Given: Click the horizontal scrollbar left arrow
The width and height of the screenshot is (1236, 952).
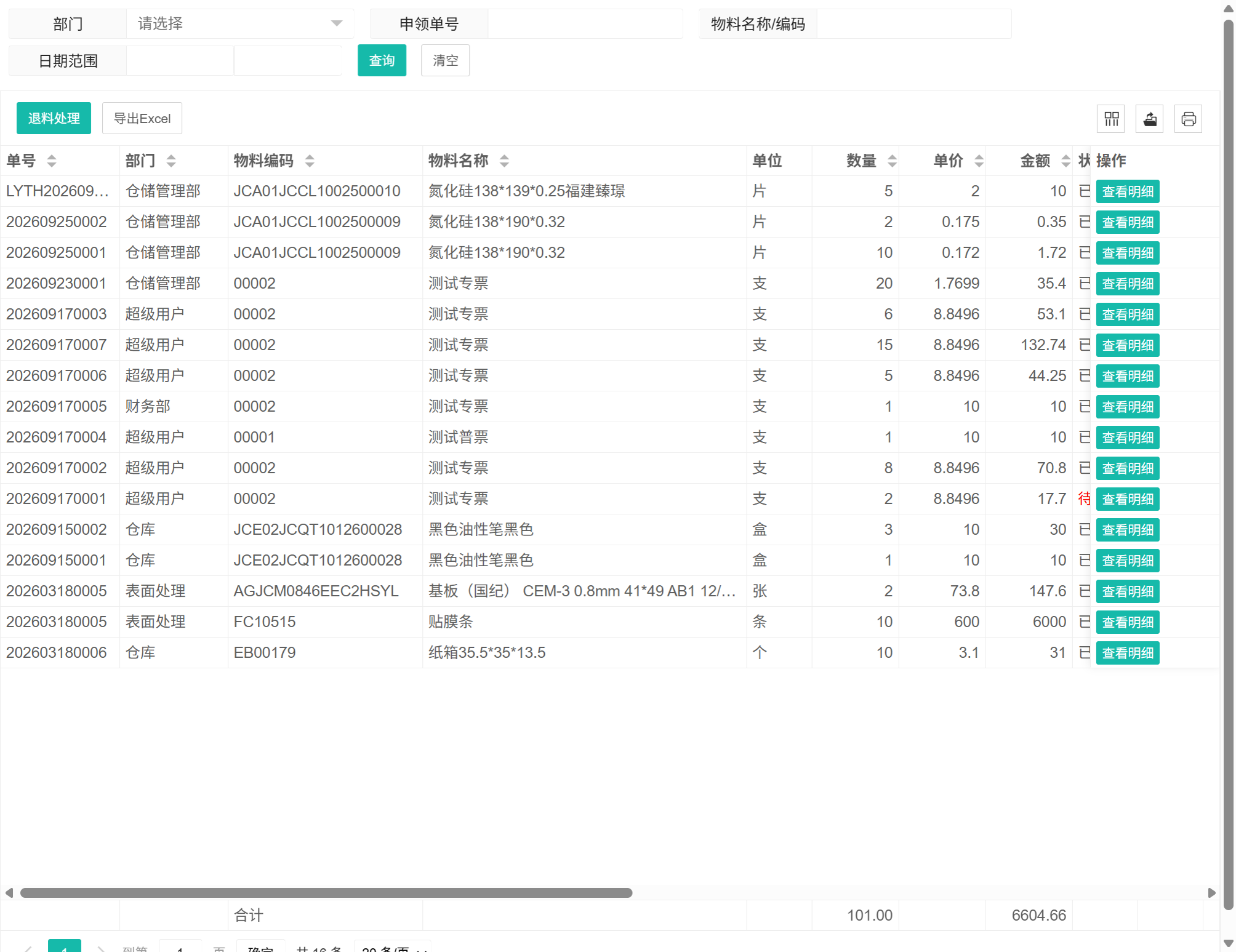Looking at the screenshot, I should point(9,893).
